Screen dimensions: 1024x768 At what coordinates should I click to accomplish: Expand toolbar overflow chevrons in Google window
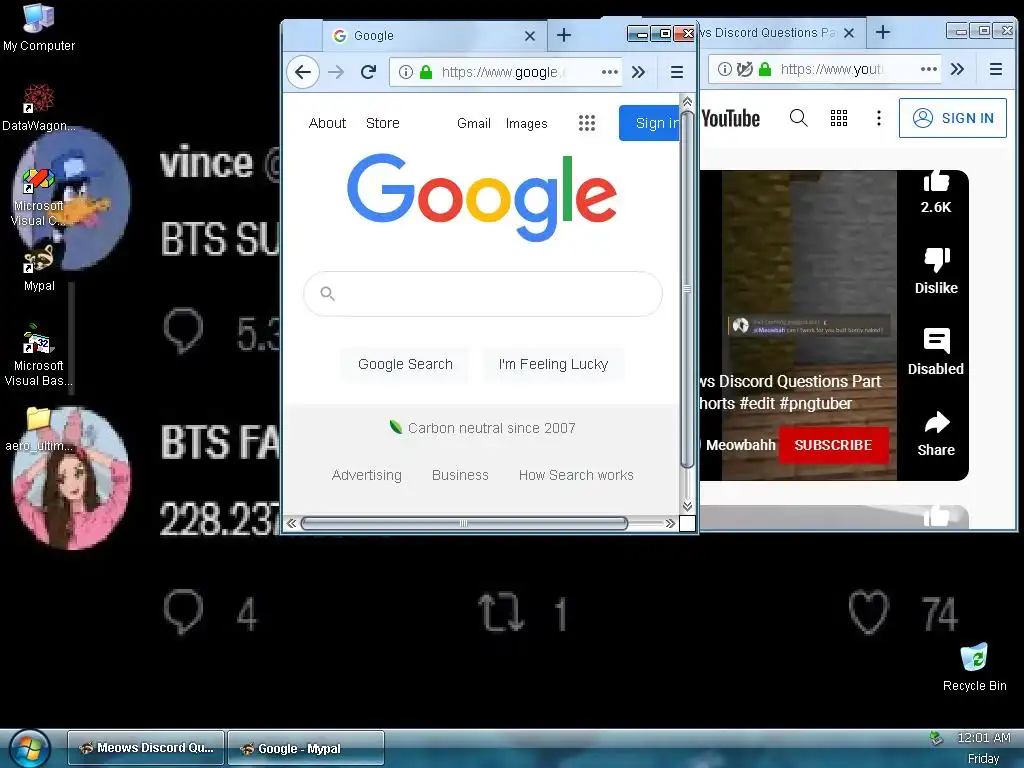pyautogui.click(x=639, y=72)
